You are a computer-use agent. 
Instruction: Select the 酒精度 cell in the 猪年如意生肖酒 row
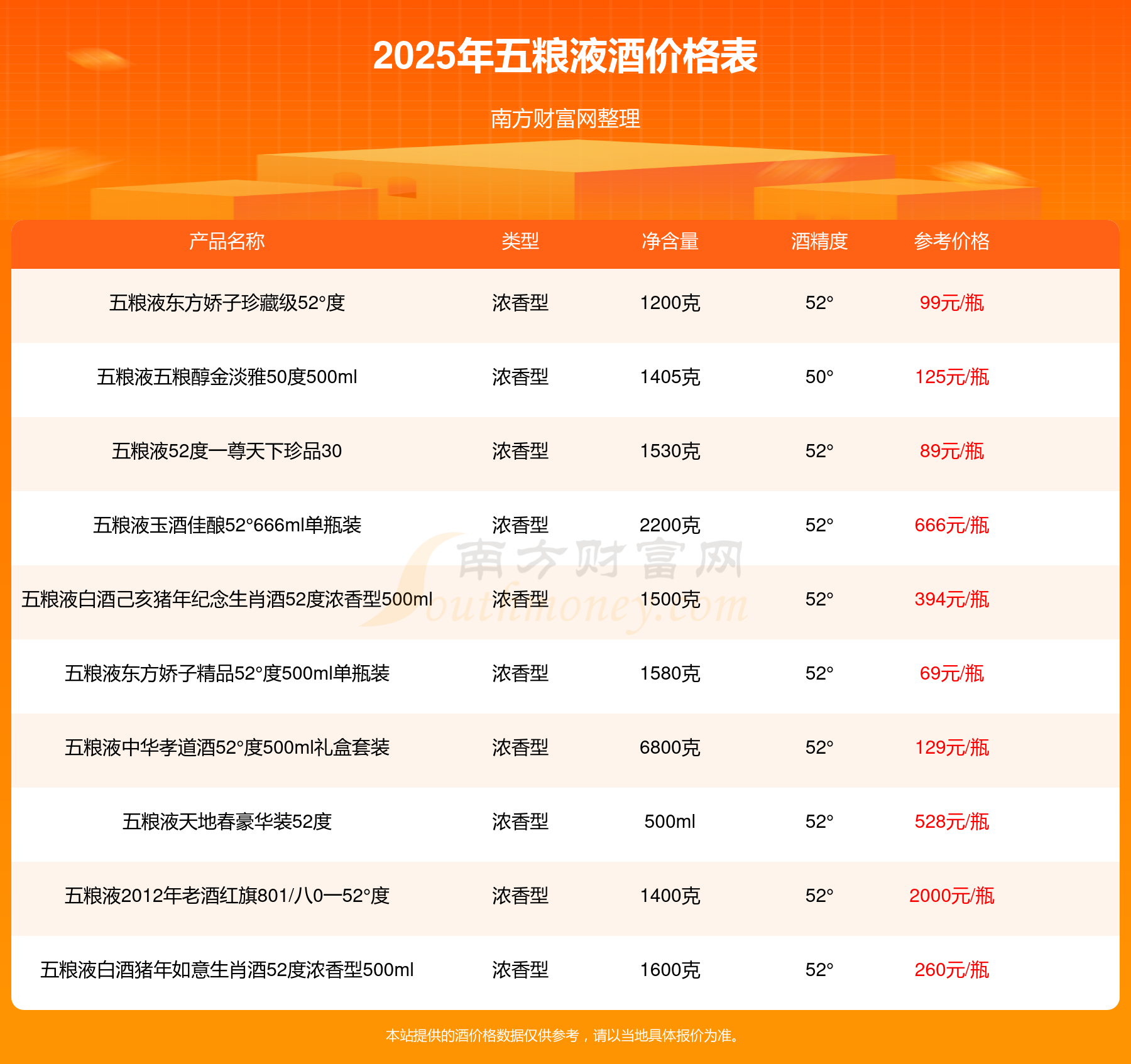[819, 970]
